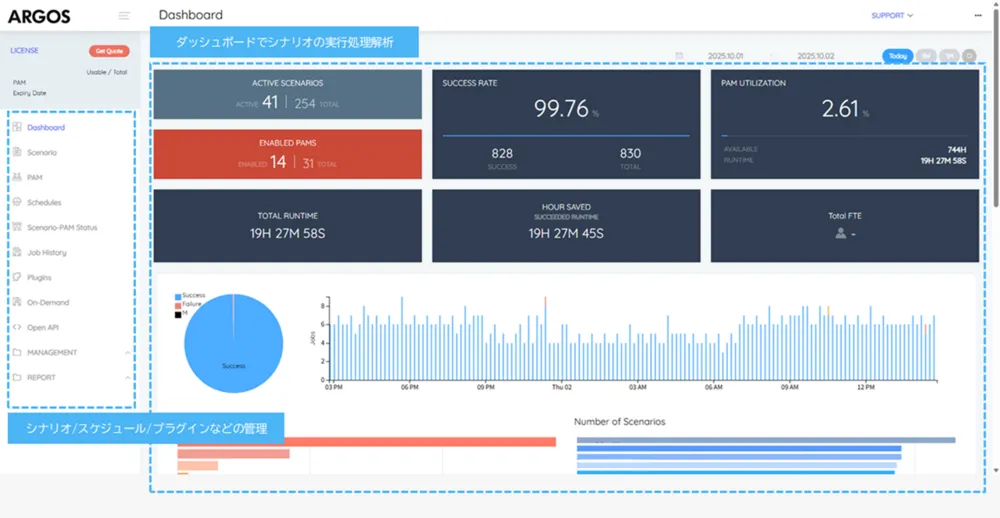Select the Today date range pill

(897, 56)
